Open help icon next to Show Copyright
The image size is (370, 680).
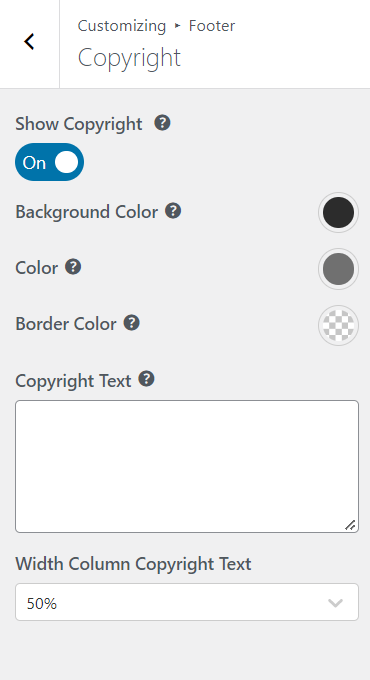(x=162, y=123)
